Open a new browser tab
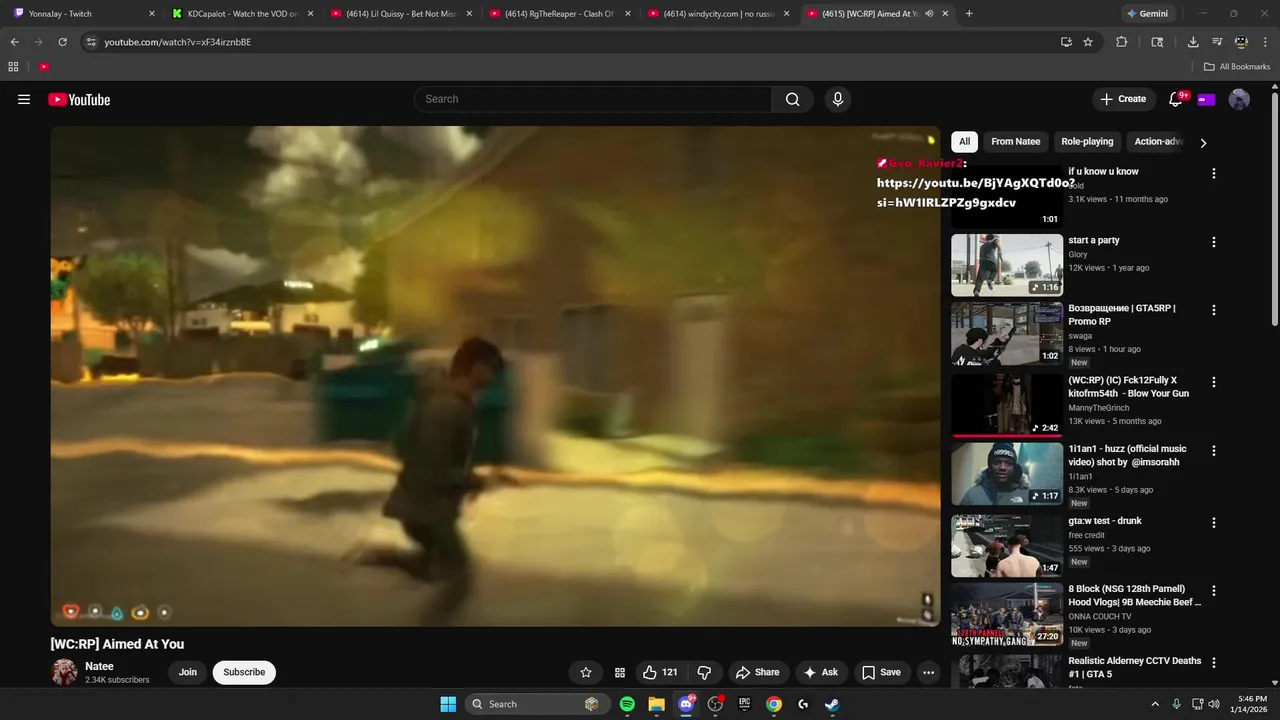Screen dimensions: 1280x720 969,14
